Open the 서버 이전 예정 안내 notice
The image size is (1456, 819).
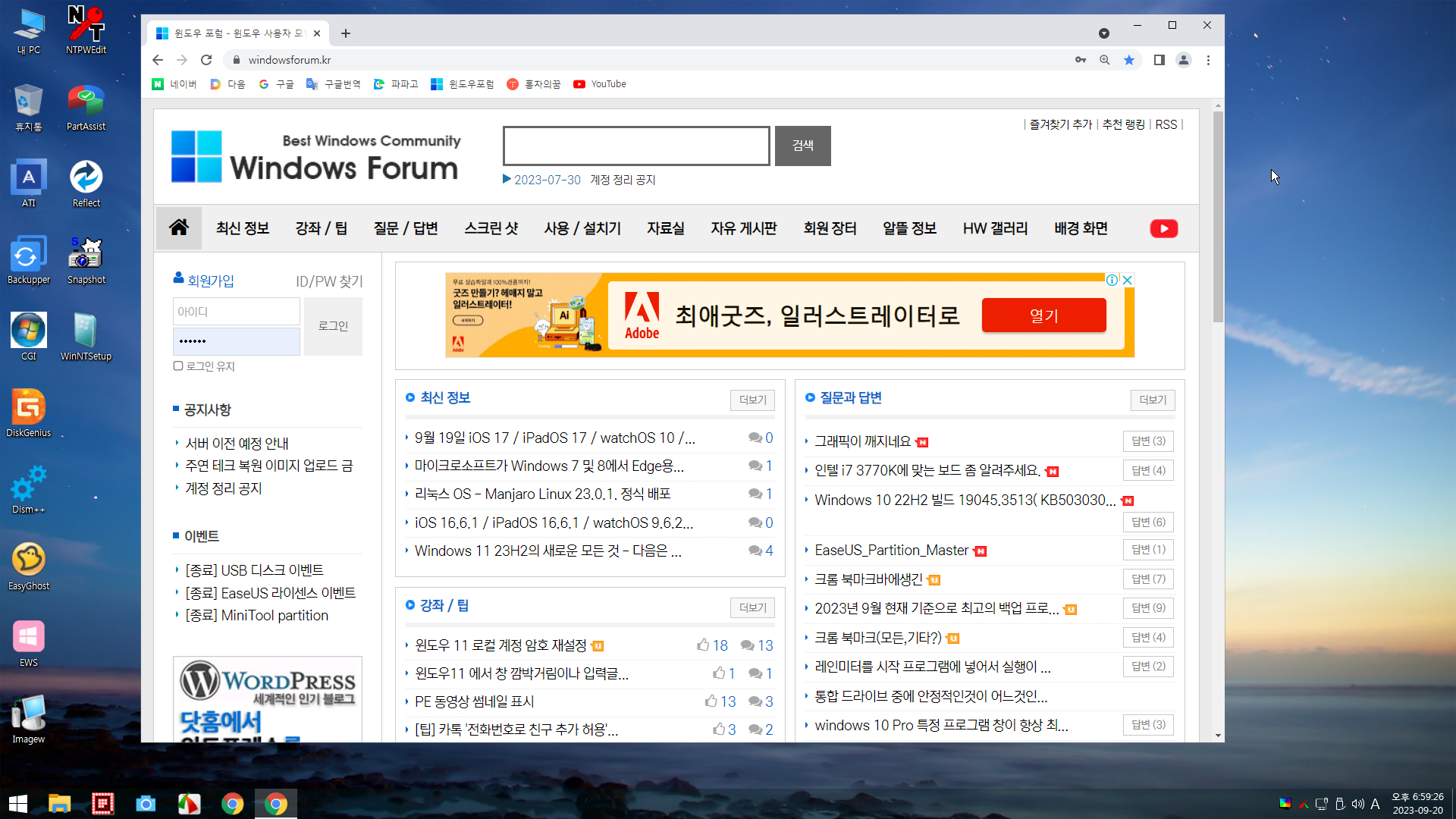point(237,444)
